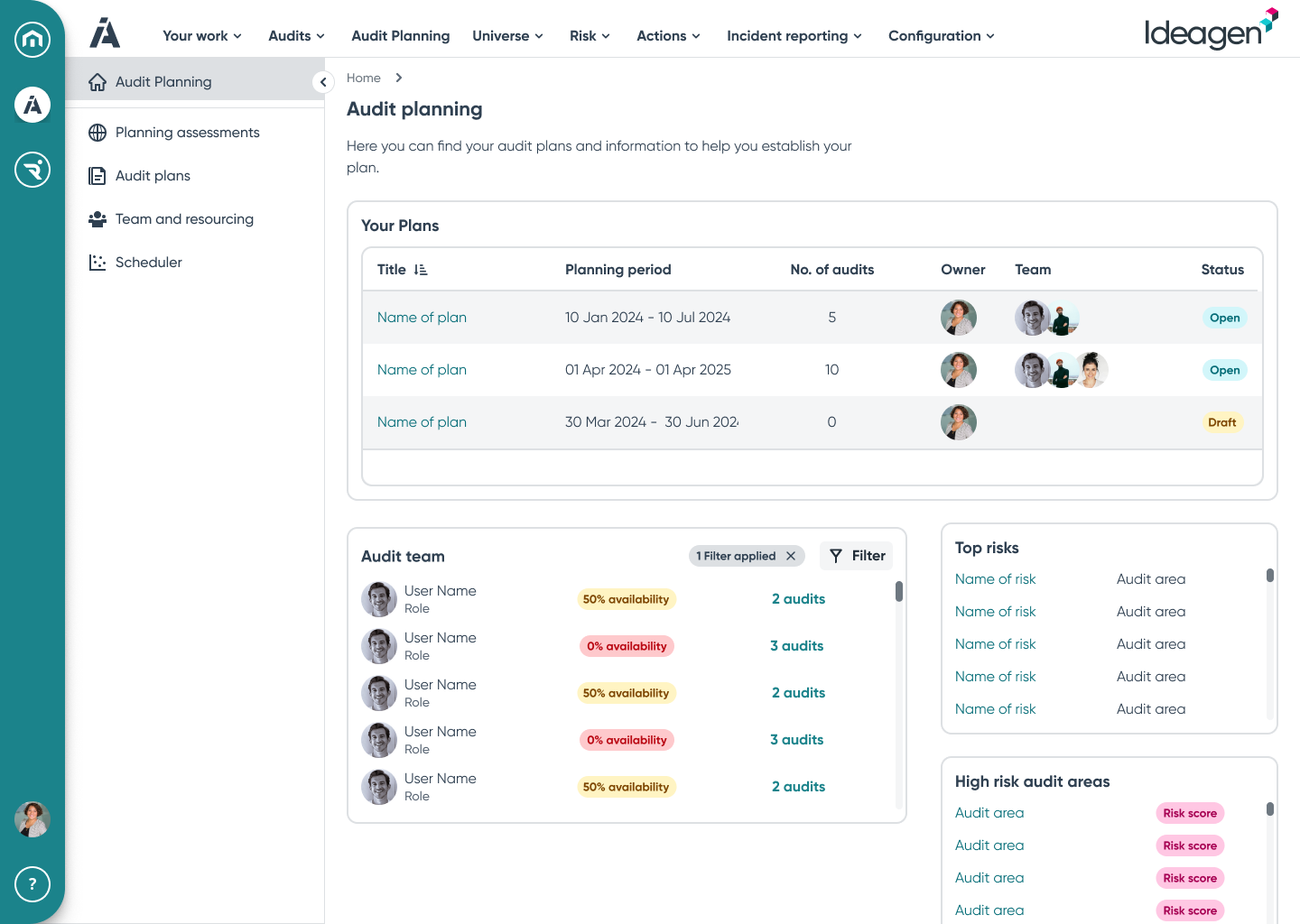Click the first Risk score badge
The height and width of the screenshot is (924, 1300).
[1190, 813]
